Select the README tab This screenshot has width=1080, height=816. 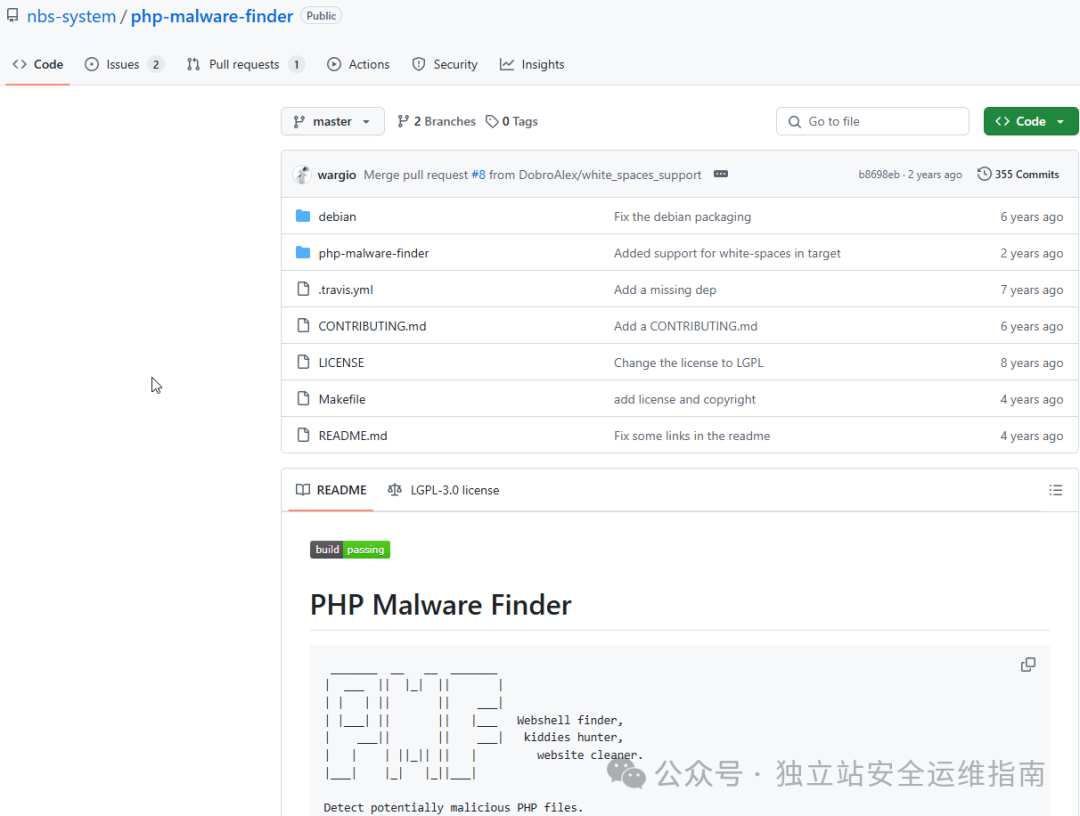tap(331, 490)
